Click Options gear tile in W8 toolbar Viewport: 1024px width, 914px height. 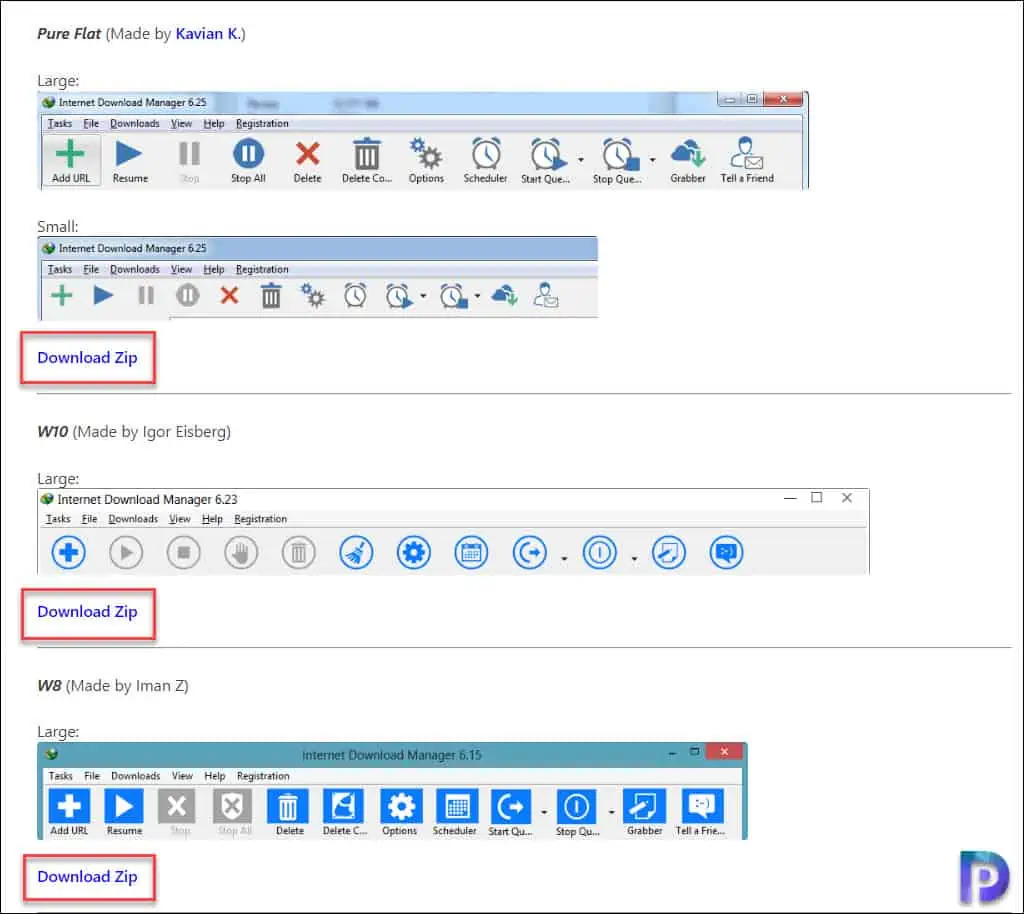tap(400, 812)
